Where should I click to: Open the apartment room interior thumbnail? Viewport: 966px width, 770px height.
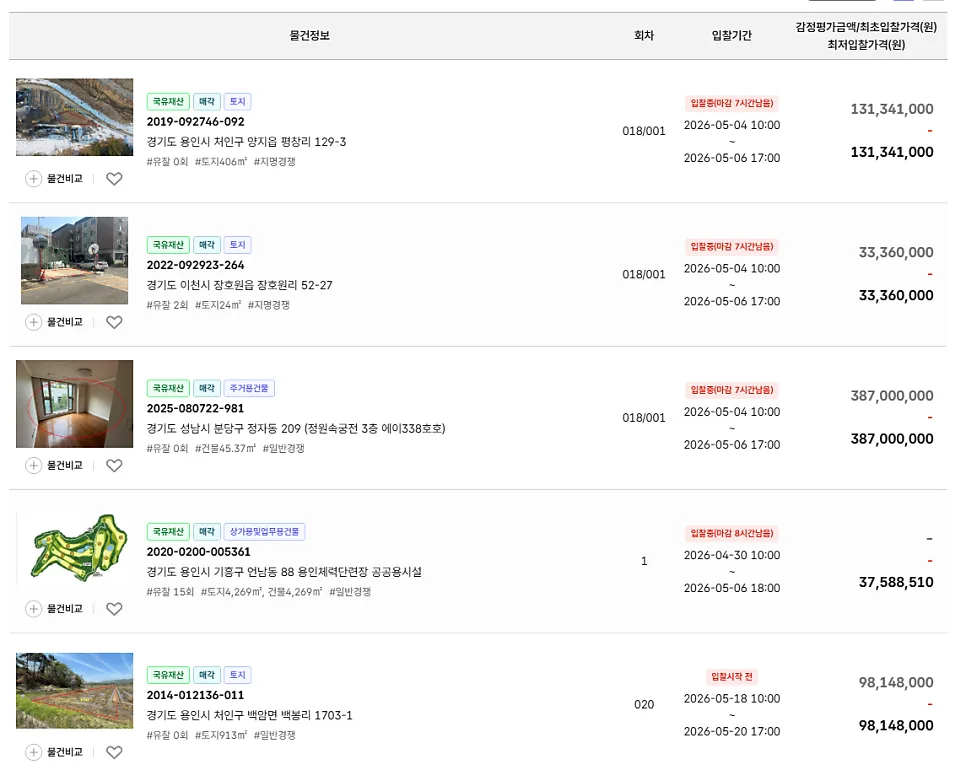click(x=75, y=403)
